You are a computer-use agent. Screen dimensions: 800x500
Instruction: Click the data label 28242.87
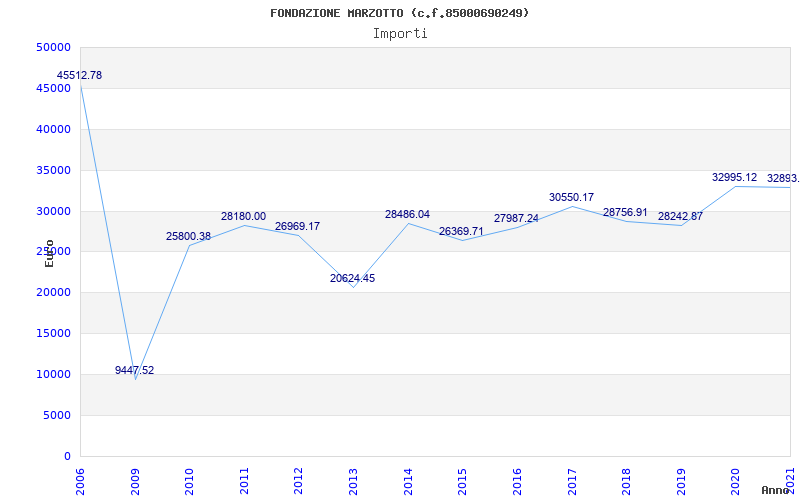click(680, 216)
